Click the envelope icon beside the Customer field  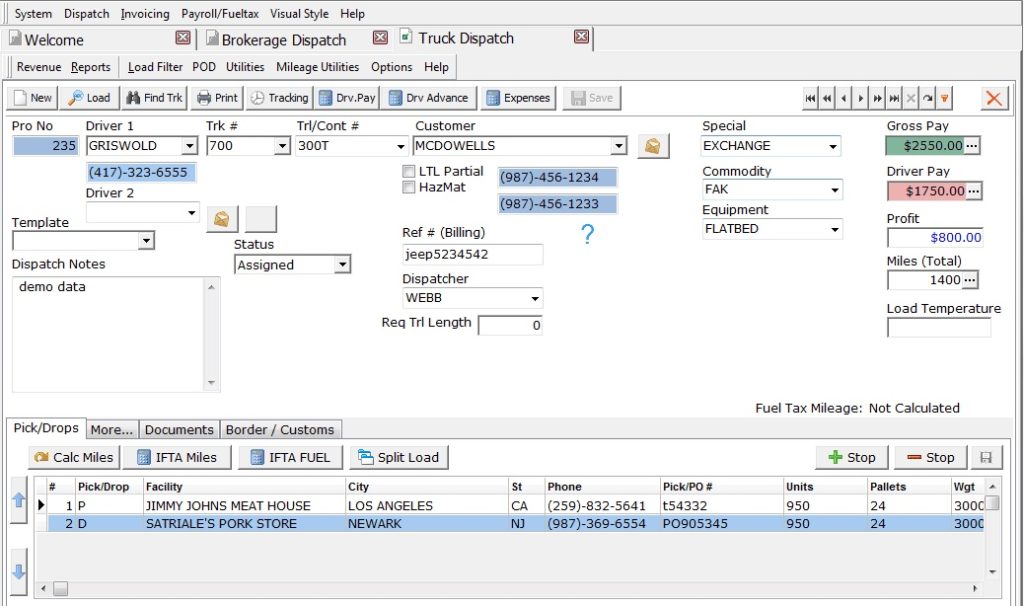[652, 146]
